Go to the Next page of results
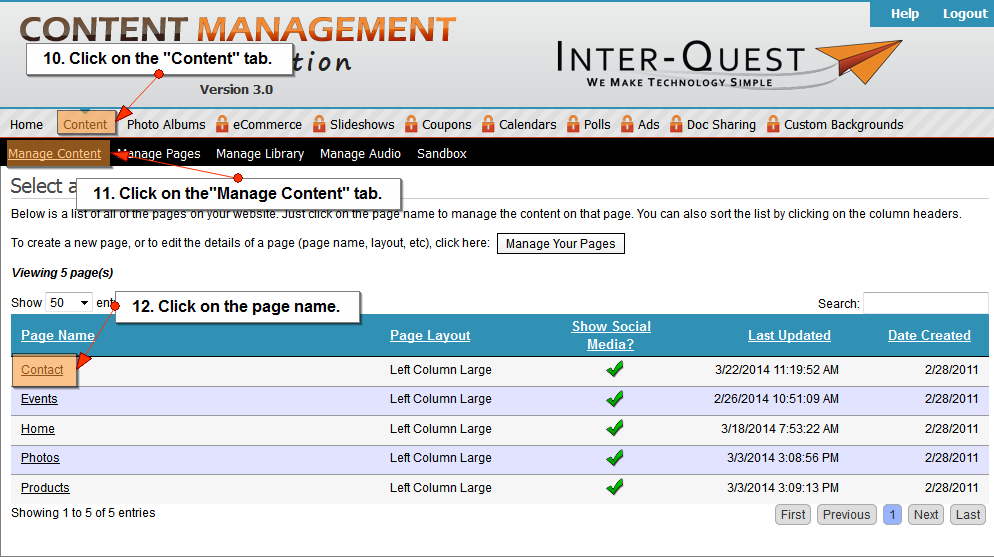994x557 pixels. click(x=926, y=515)
